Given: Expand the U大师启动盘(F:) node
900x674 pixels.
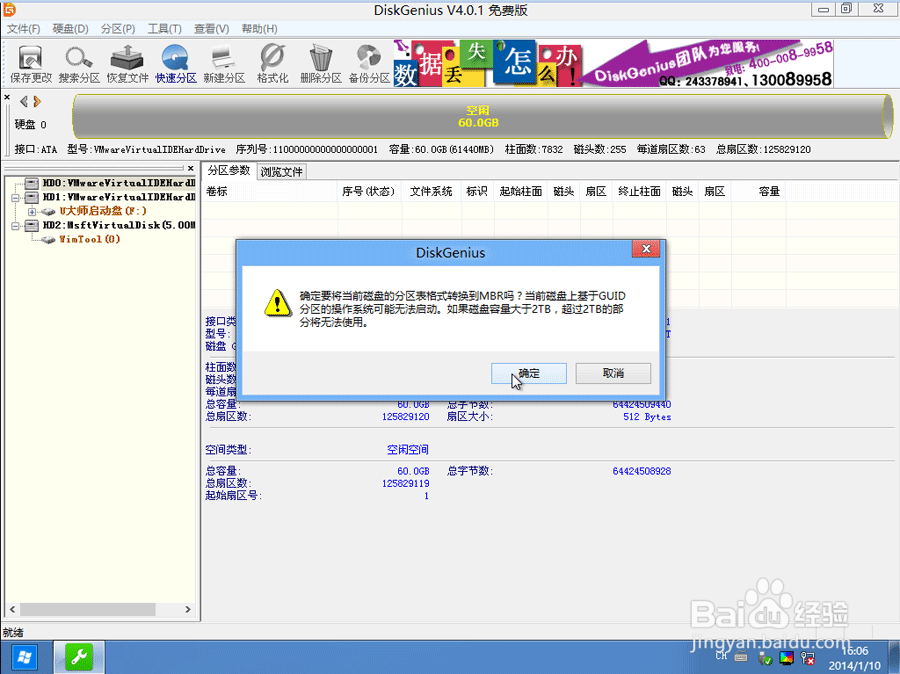Looking at the screenshot, I should pos(32,211).
